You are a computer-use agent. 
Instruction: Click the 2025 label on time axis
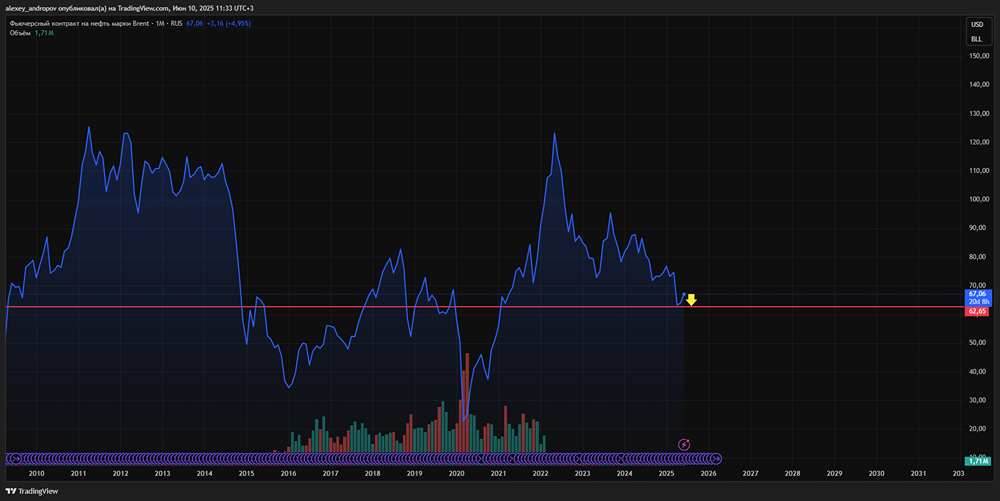[666, 474]
